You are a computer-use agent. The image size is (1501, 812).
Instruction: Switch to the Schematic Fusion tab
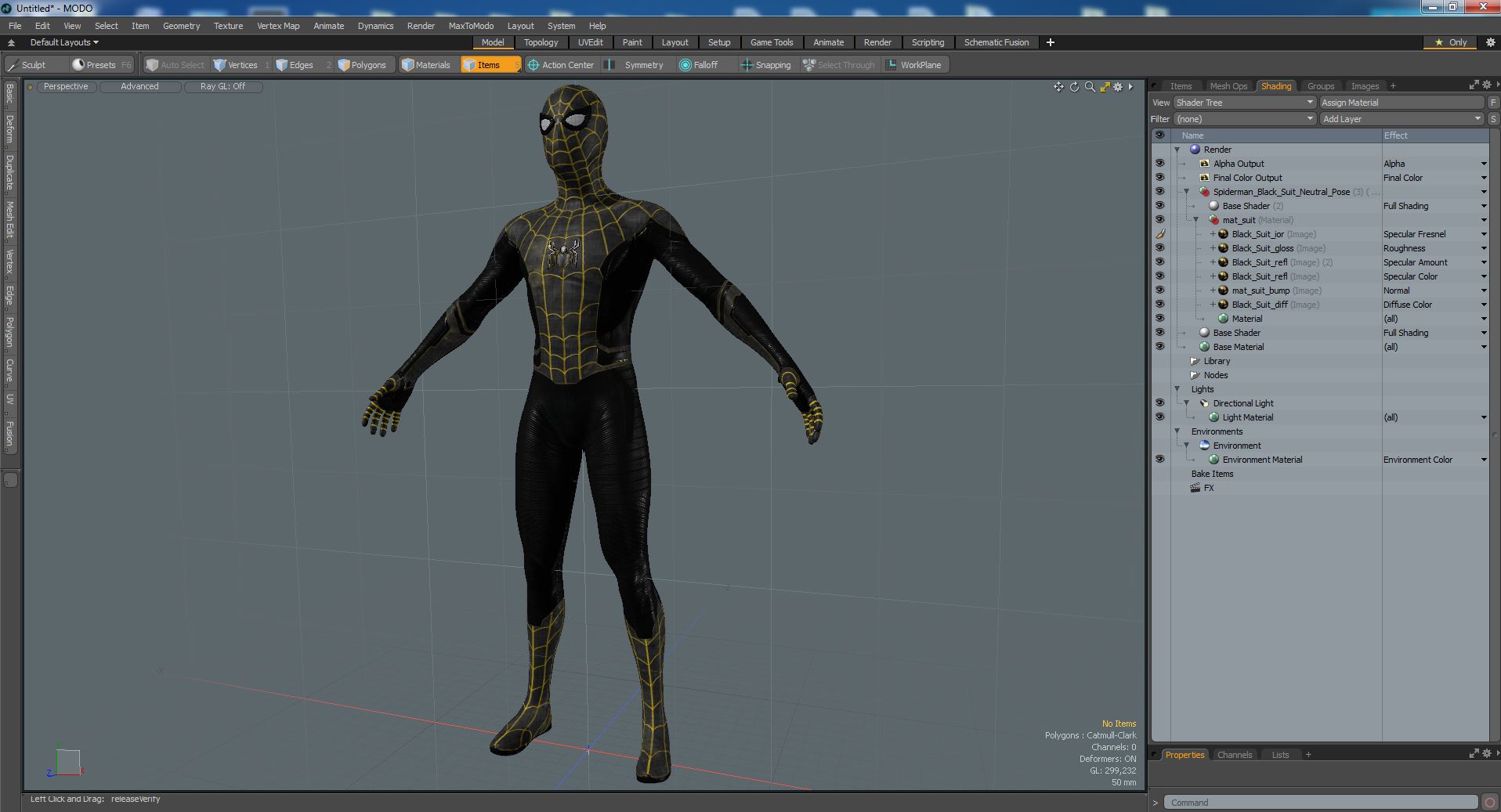[996, 42]
